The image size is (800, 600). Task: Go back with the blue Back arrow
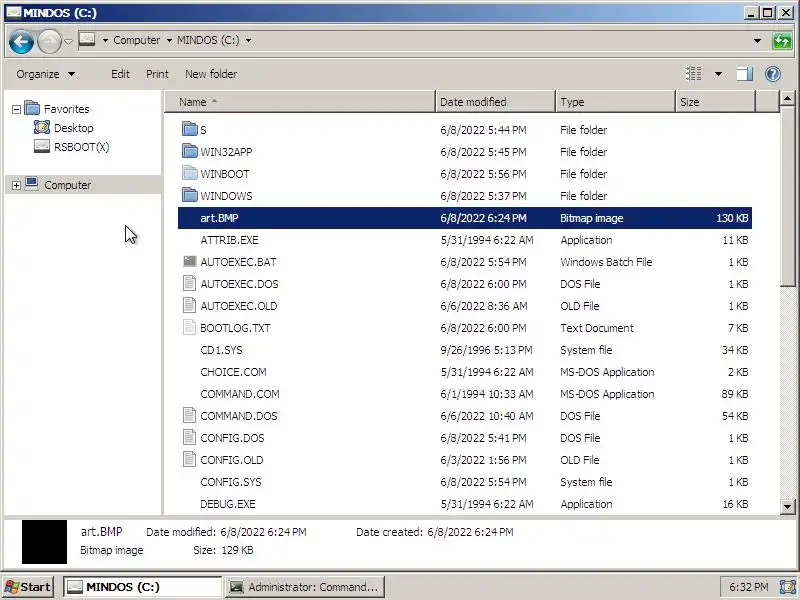[21, 42]
